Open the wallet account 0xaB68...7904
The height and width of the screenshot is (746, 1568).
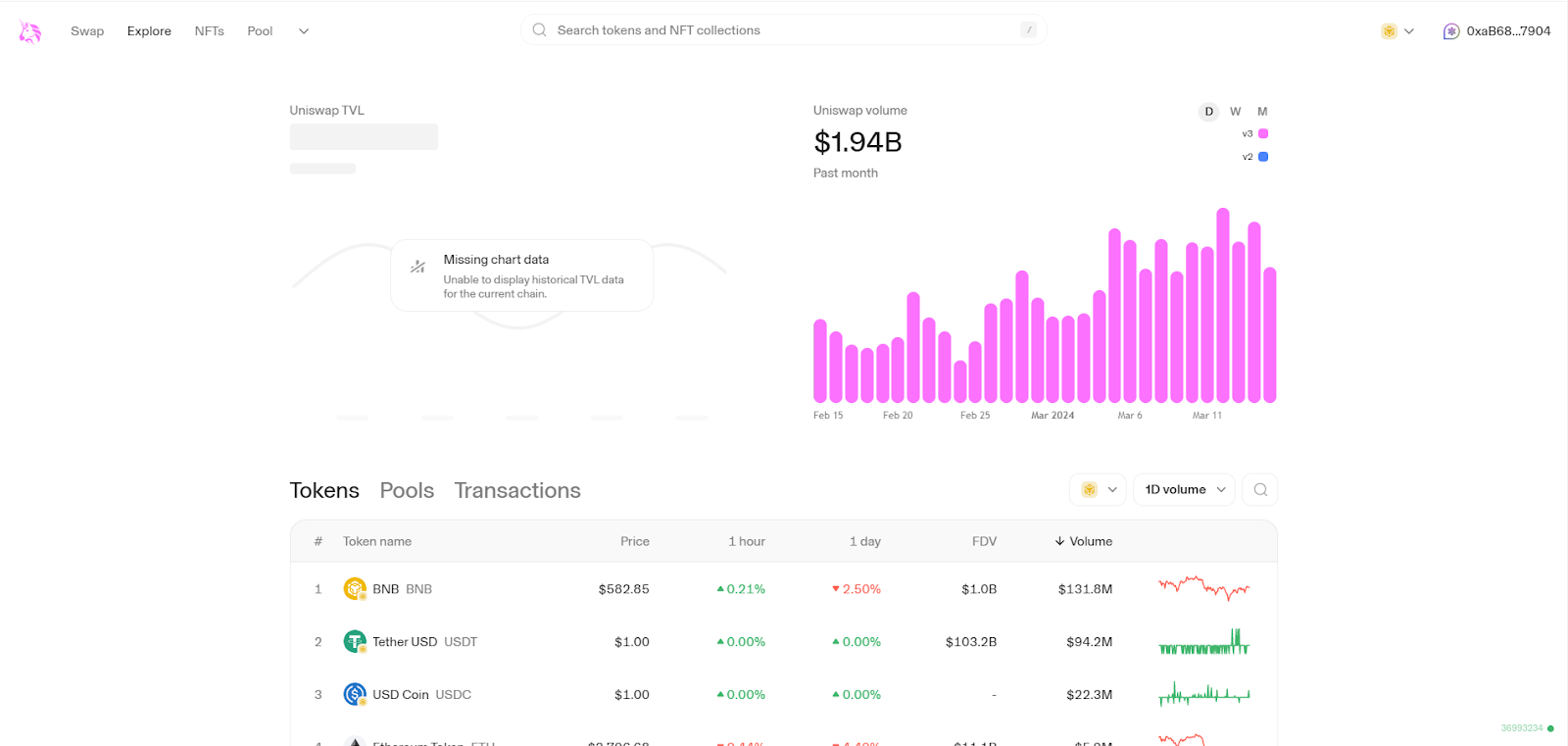(1497, 31)
